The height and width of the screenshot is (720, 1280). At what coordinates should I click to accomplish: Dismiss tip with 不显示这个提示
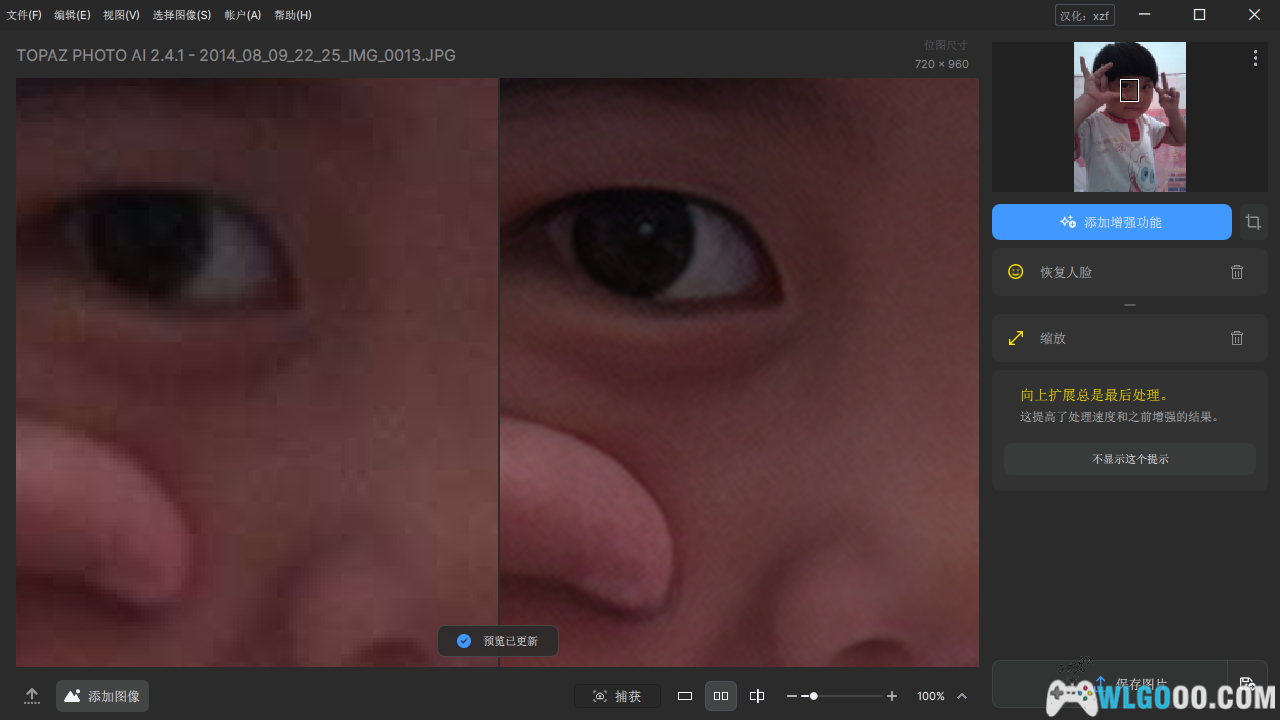pyautogui.click(x=1129, y=459)
